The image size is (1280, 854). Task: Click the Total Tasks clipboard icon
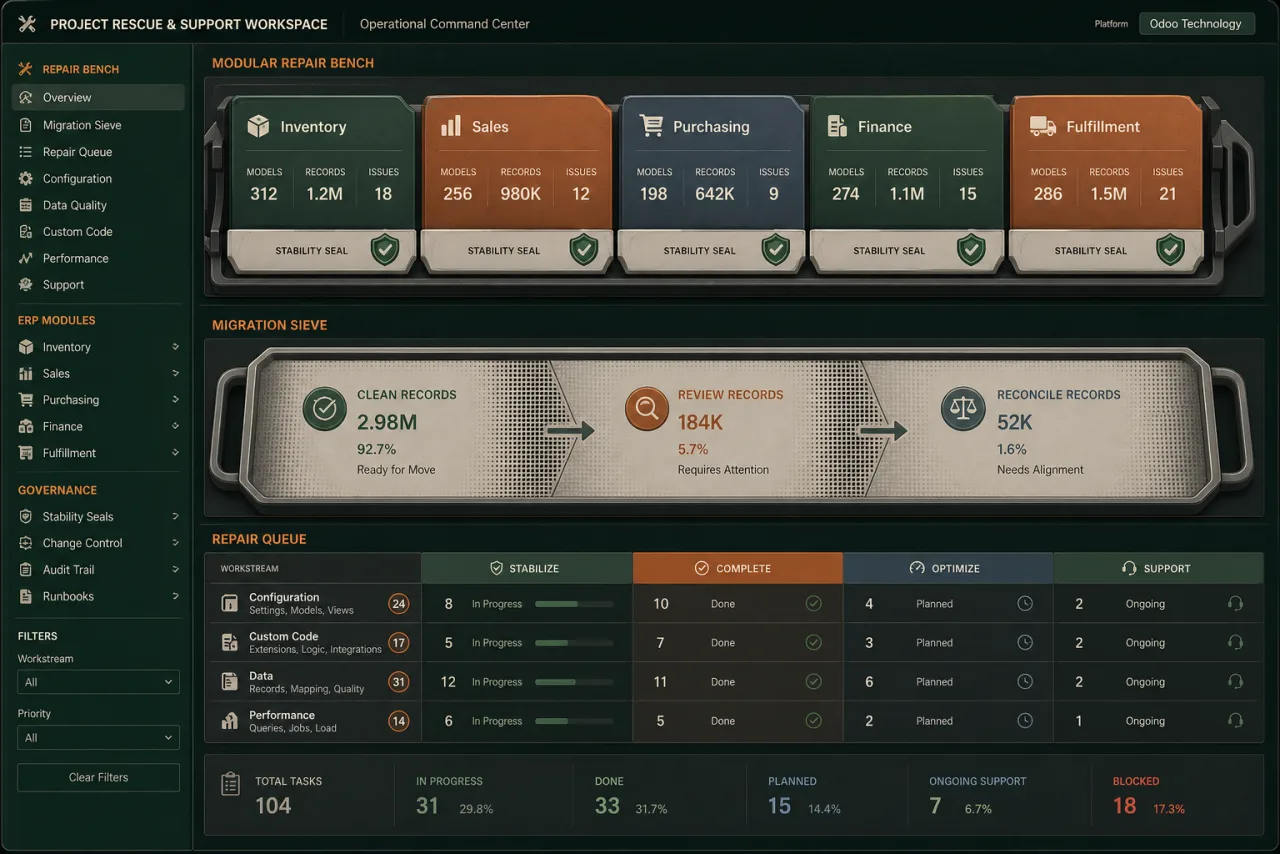coord(230,784)
